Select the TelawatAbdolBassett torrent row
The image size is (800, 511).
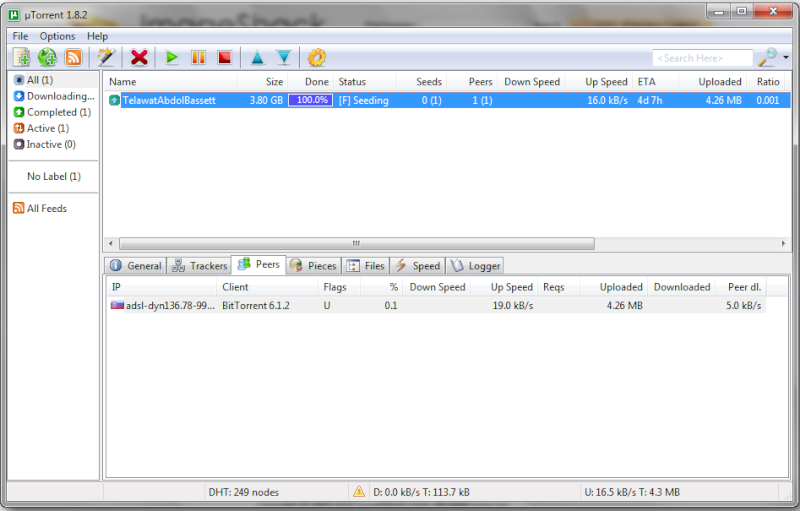tap(447, 100)
